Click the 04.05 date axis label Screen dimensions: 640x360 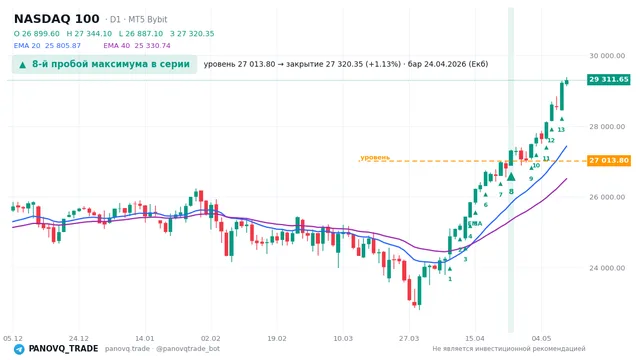point(541,338)
